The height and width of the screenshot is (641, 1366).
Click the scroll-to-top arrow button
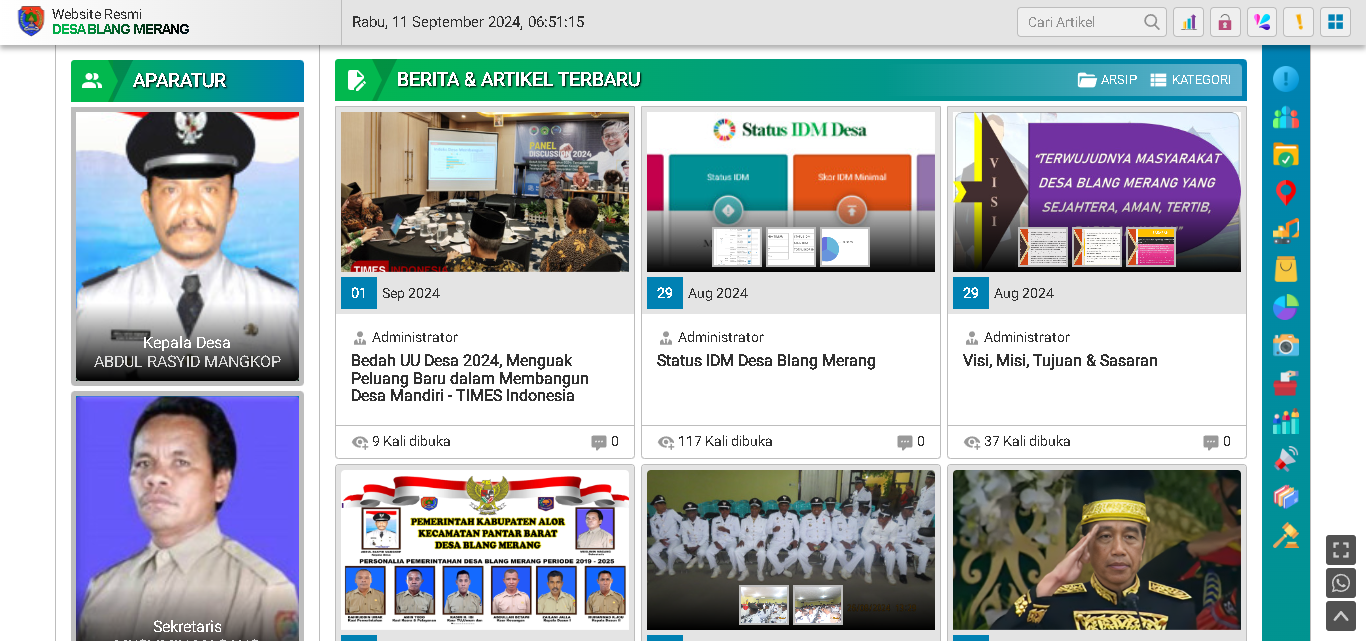coord(1341,616)
